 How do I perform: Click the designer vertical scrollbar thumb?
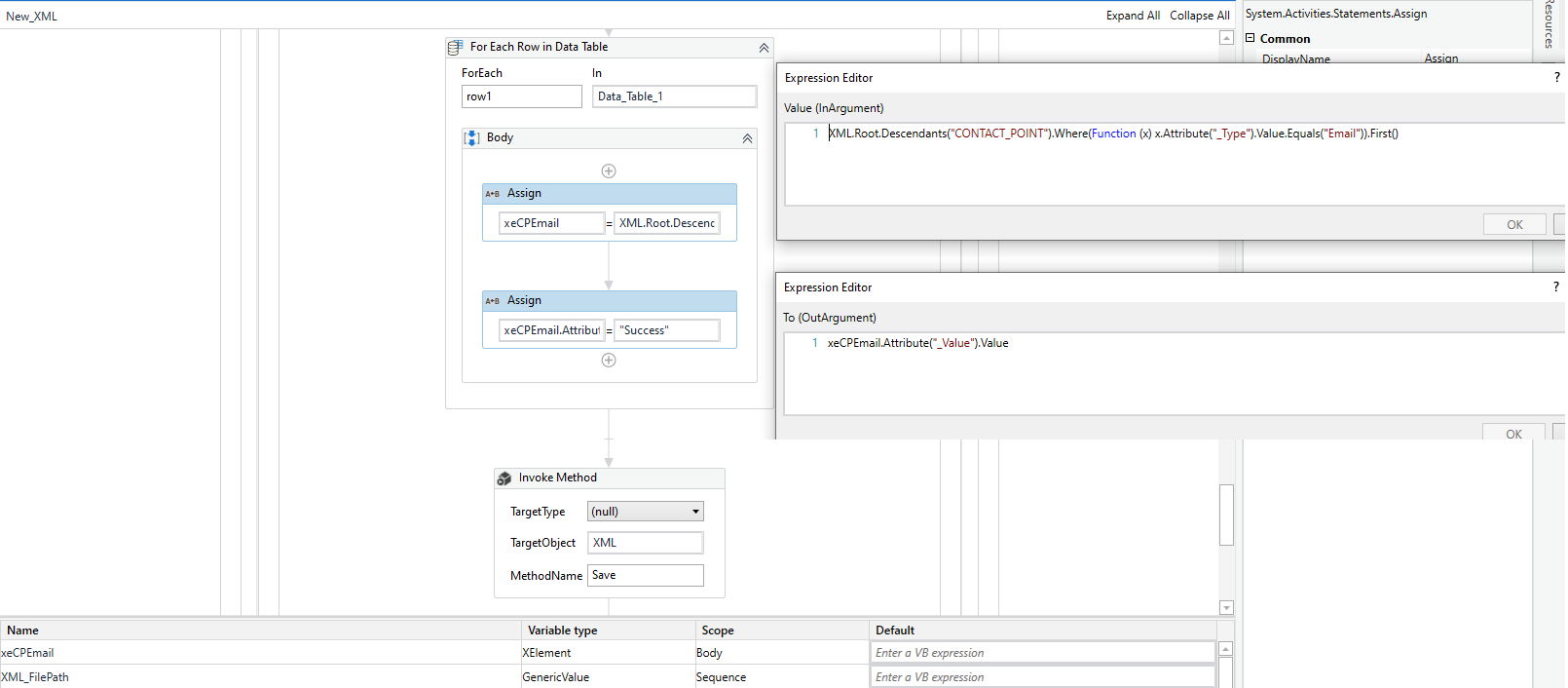click(x=1226, y=515)
